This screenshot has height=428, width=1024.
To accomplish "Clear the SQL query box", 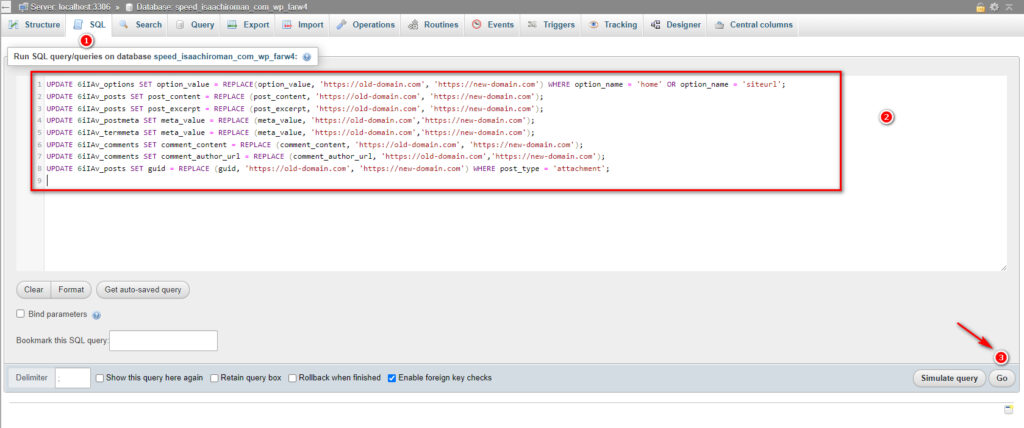I will pos(33,289).
